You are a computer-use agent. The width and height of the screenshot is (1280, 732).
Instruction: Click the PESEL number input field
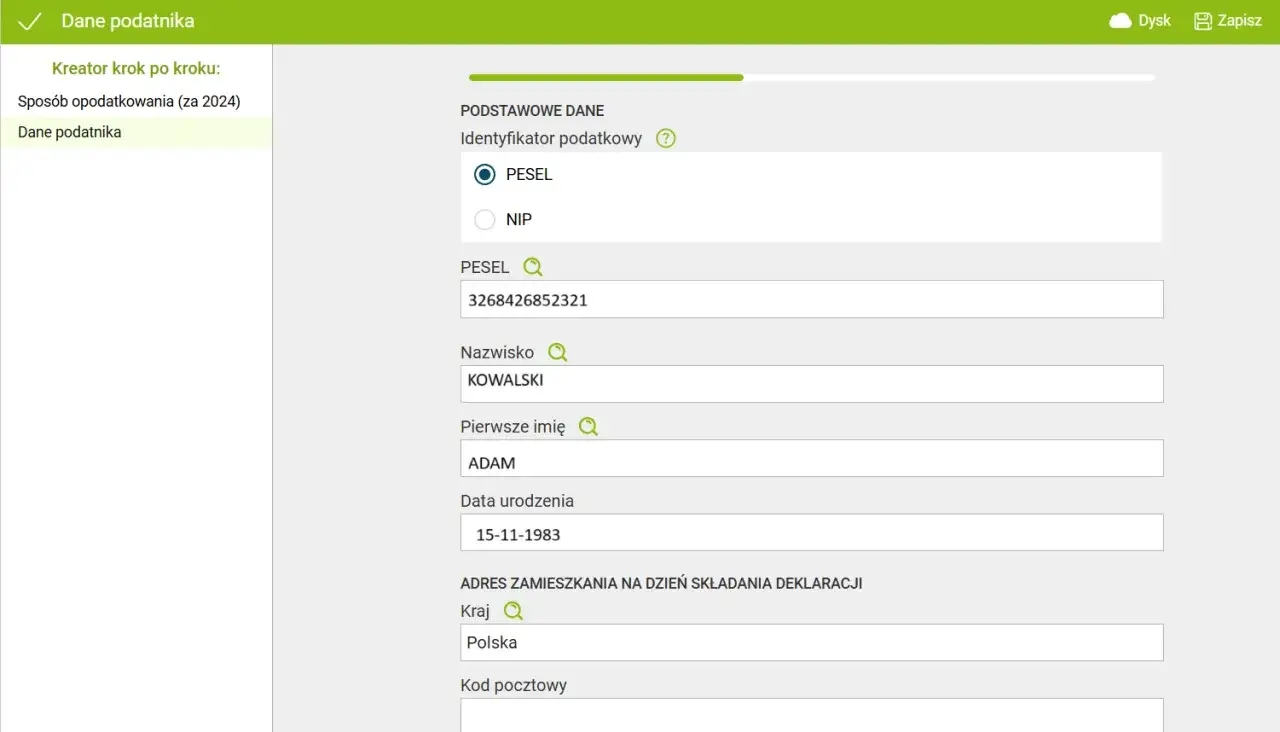811,299
